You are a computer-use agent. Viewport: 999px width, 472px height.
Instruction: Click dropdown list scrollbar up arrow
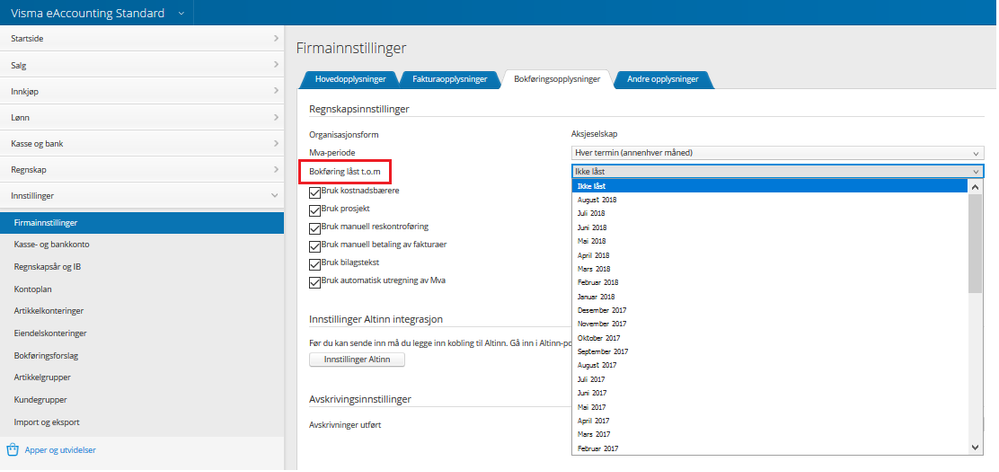pyautogui.click(x=975, y=187)
